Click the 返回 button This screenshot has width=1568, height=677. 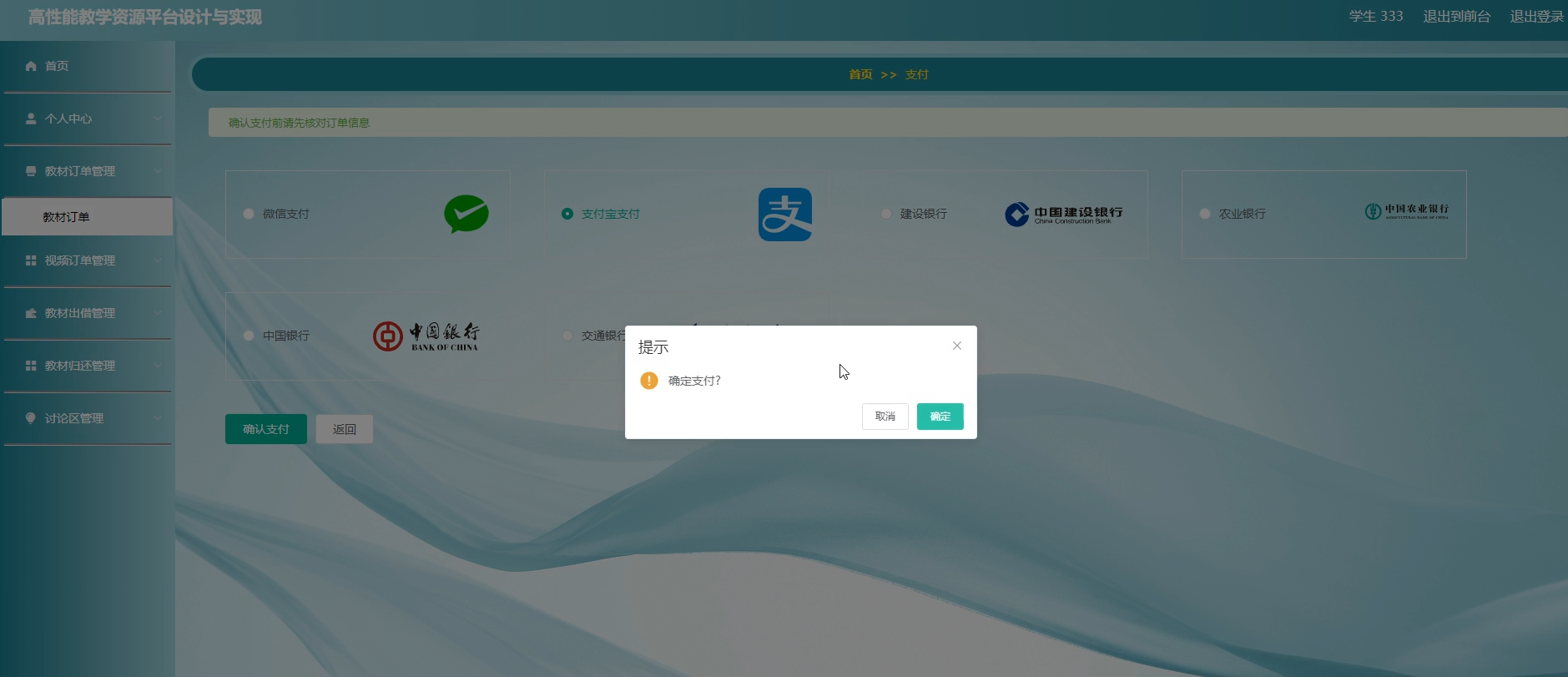point(345,429)
